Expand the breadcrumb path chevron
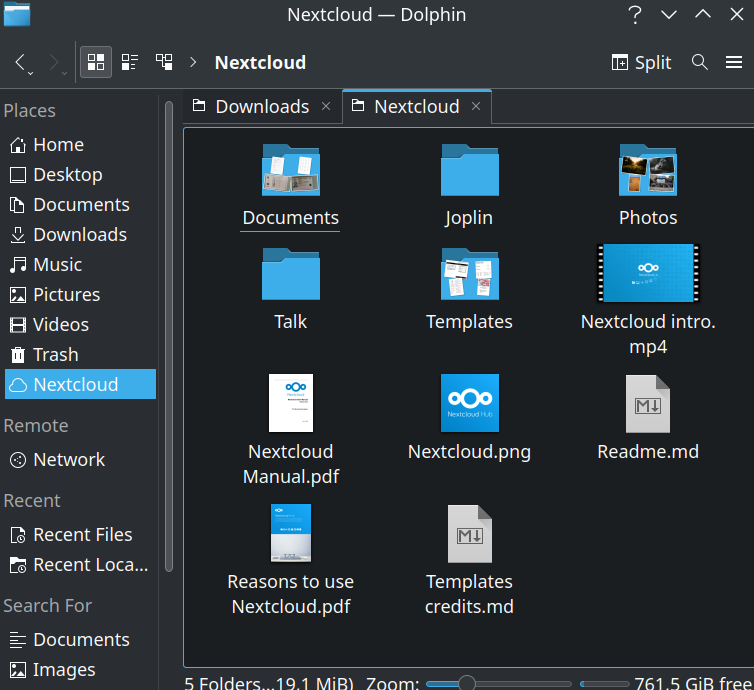This screenshot has height=690, width=754. click(193, 62)
